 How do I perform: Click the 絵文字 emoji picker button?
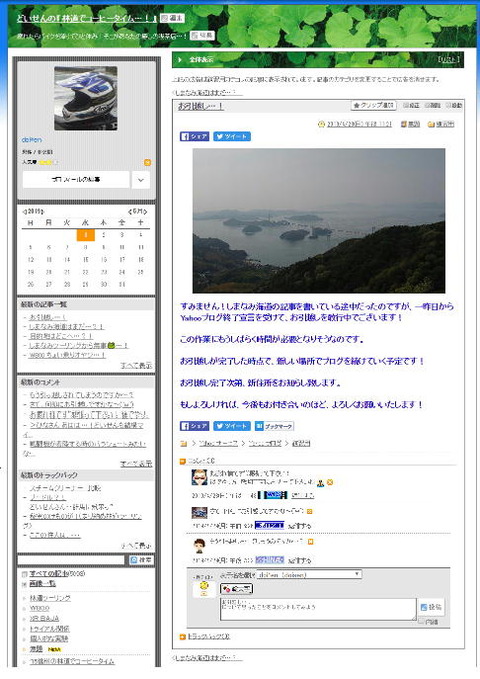coord(236,589)
